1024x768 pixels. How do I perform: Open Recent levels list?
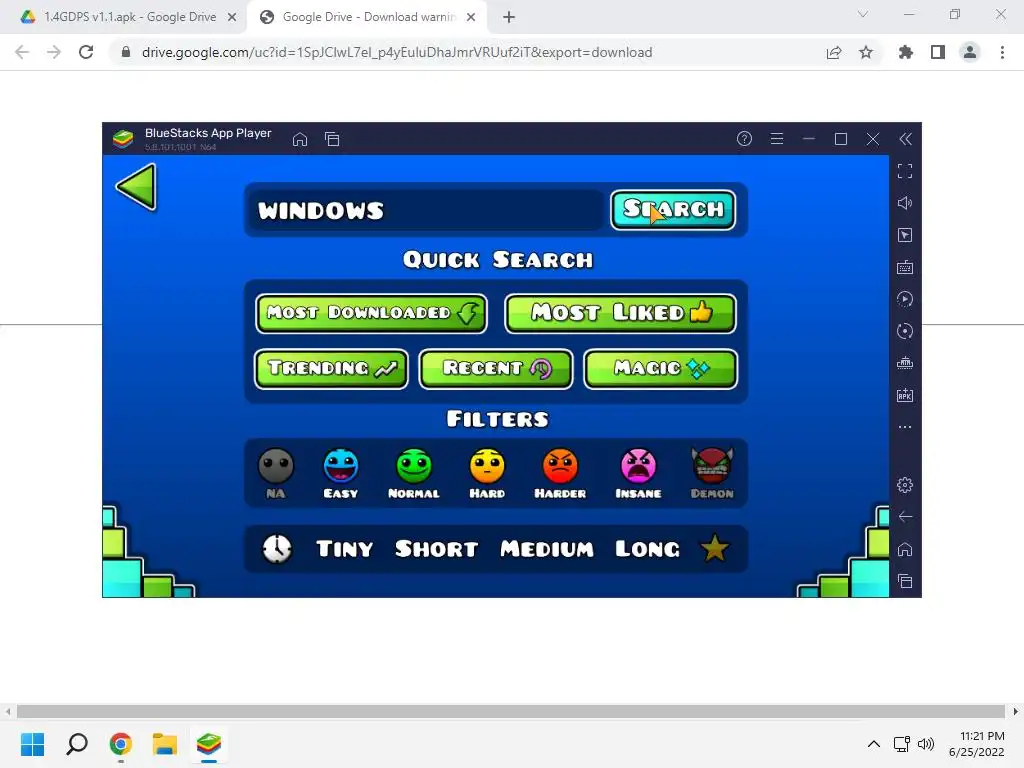tap(496, 369)
